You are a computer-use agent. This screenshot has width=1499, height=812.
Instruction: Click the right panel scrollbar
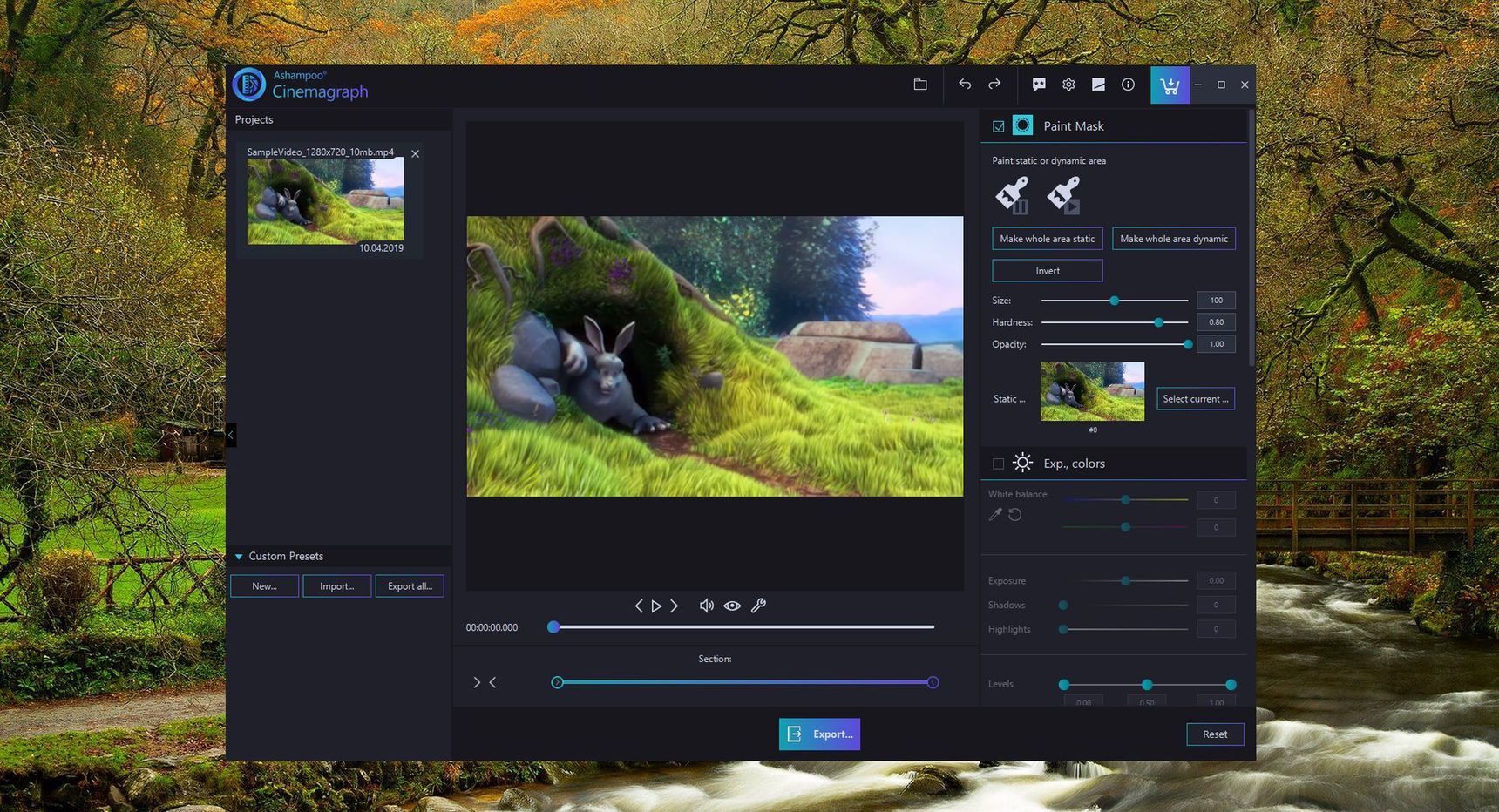[1251, 237]
